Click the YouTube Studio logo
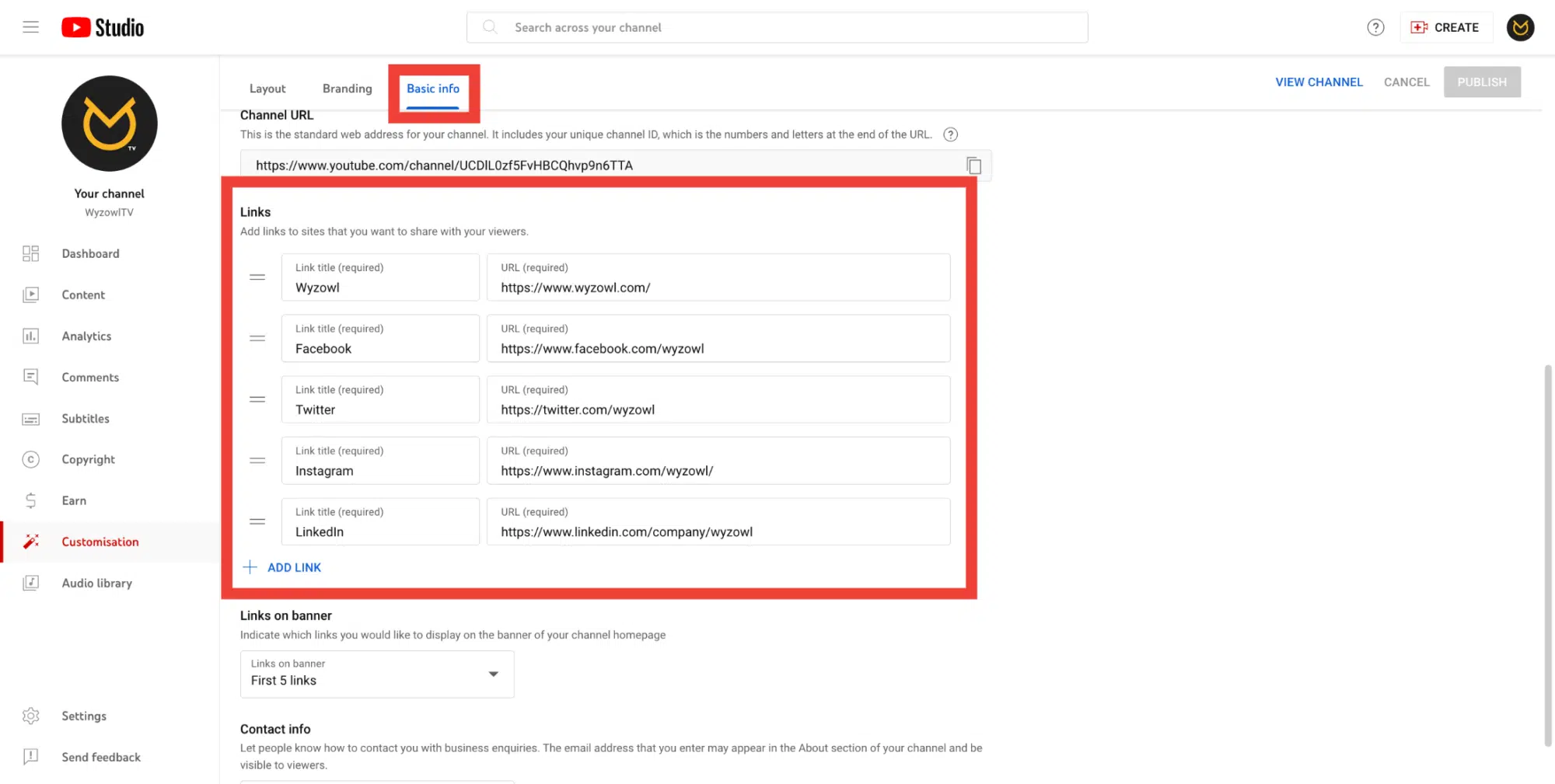 [x=103, y=27]
